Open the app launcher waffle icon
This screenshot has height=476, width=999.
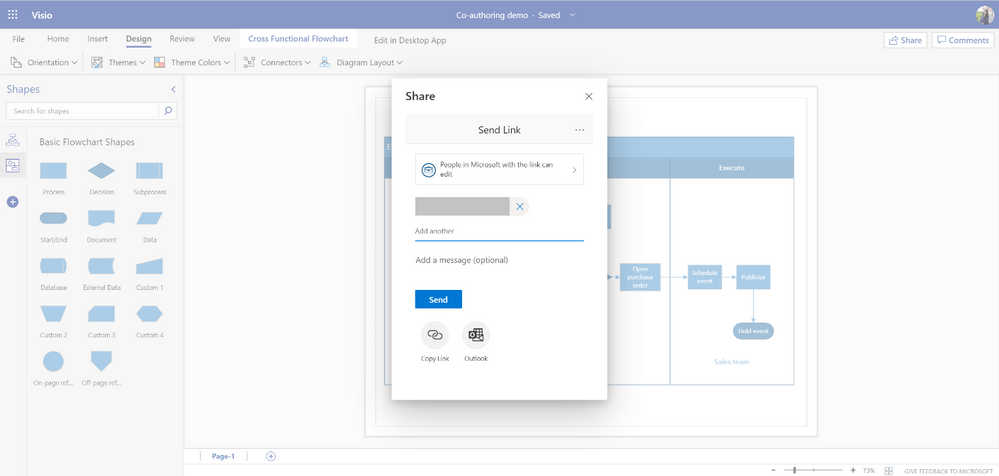pyautogui.click(x=13, y=15)
